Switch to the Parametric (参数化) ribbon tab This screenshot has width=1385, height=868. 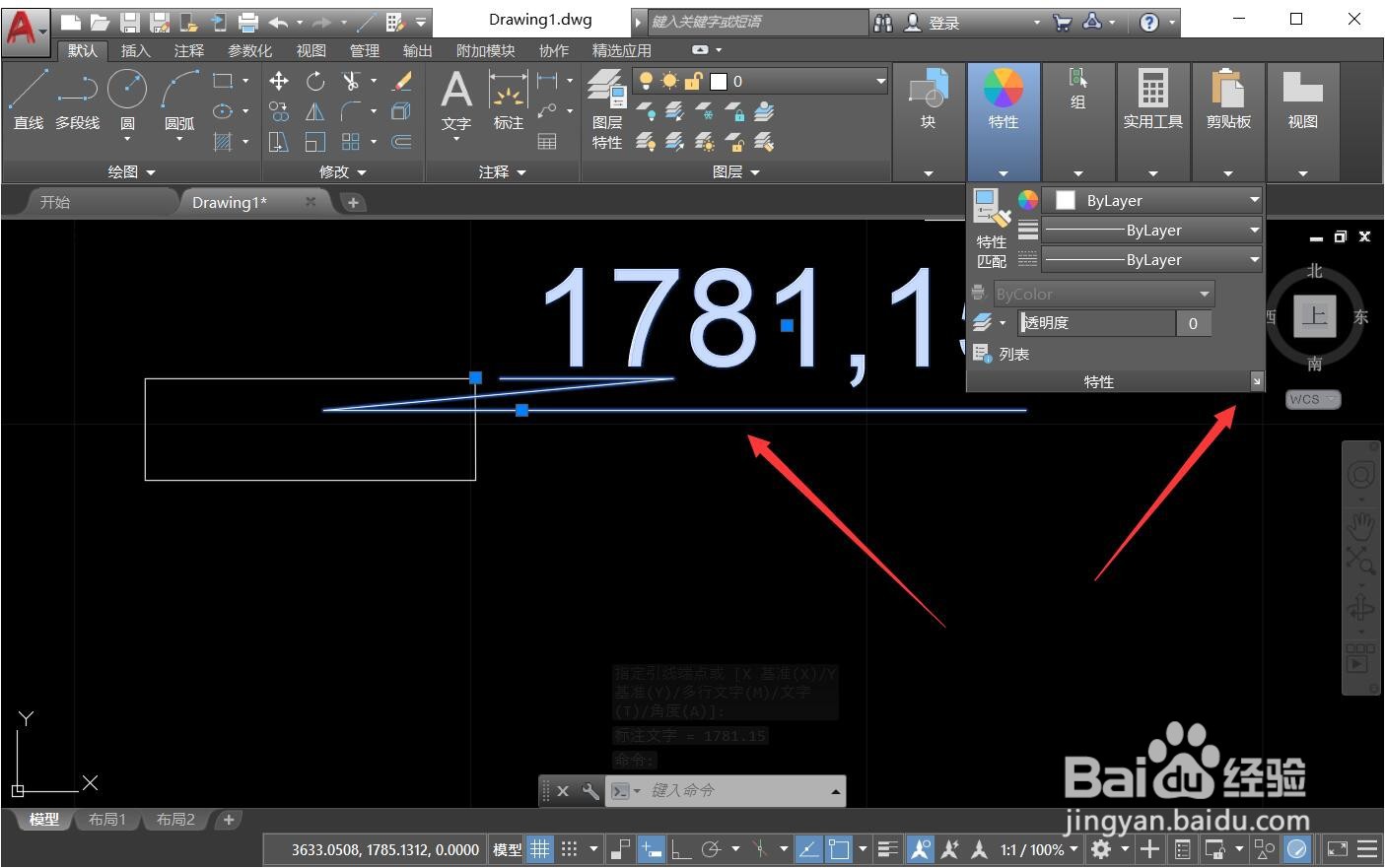click(x=249, y=50)
